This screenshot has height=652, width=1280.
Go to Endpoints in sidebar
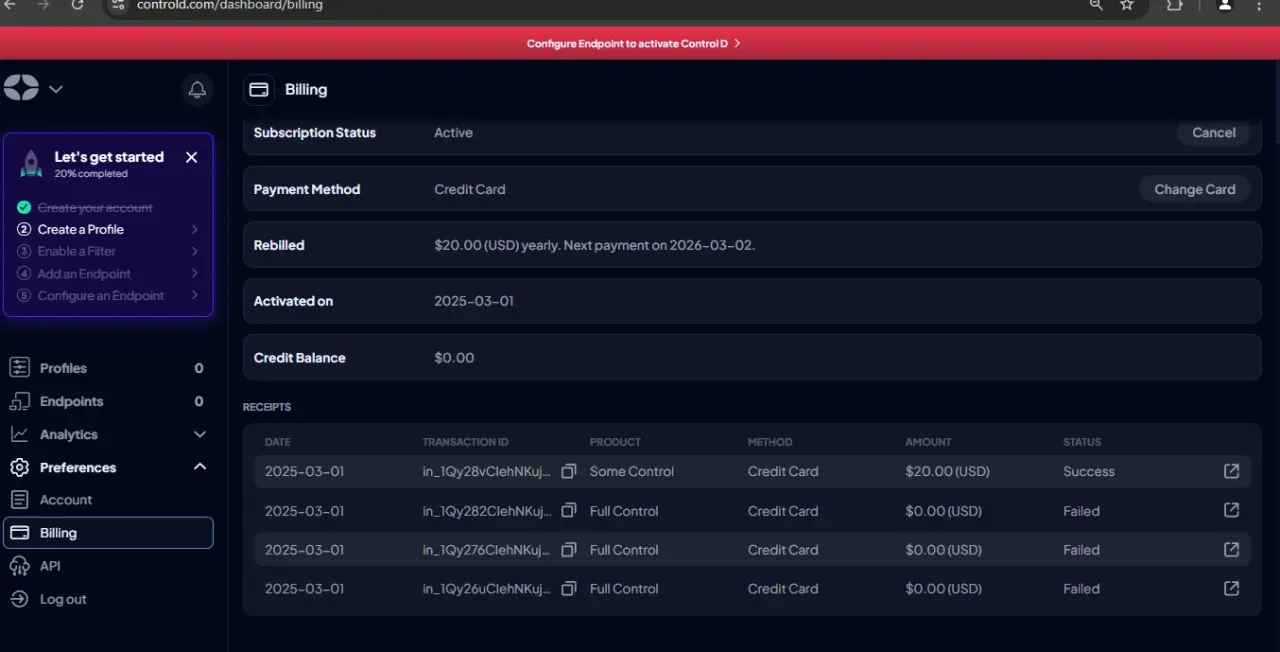click(108, 401)
